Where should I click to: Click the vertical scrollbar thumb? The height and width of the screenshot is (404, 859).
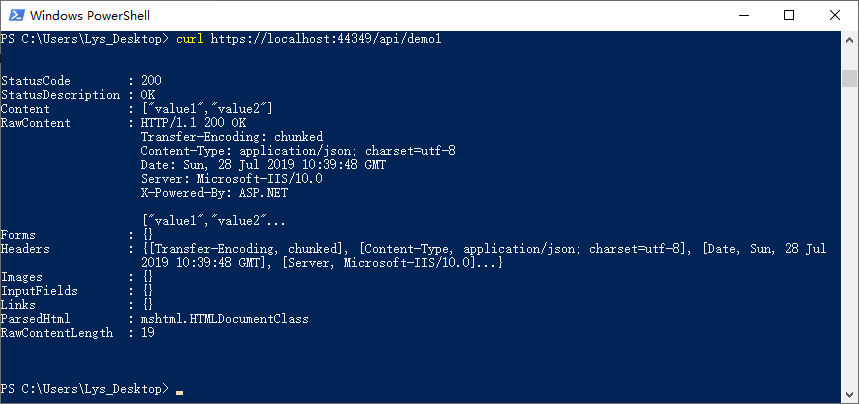click(849, 79)
